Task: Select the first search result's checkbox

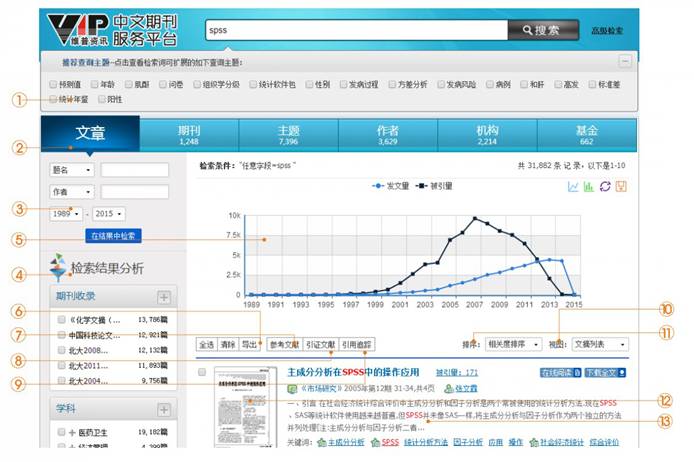Action: click(202, 372)
